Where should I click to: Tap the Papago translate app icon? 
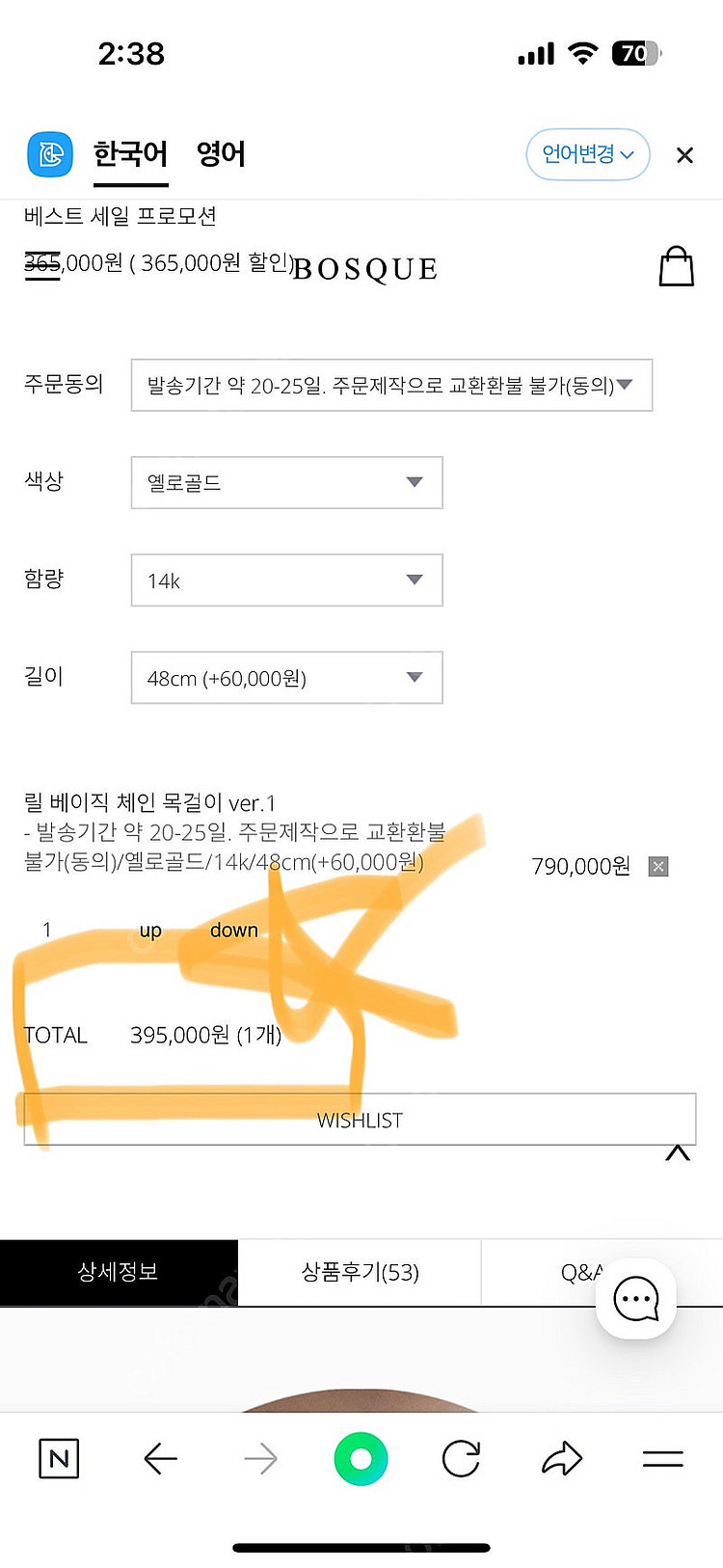pos(50,154)
